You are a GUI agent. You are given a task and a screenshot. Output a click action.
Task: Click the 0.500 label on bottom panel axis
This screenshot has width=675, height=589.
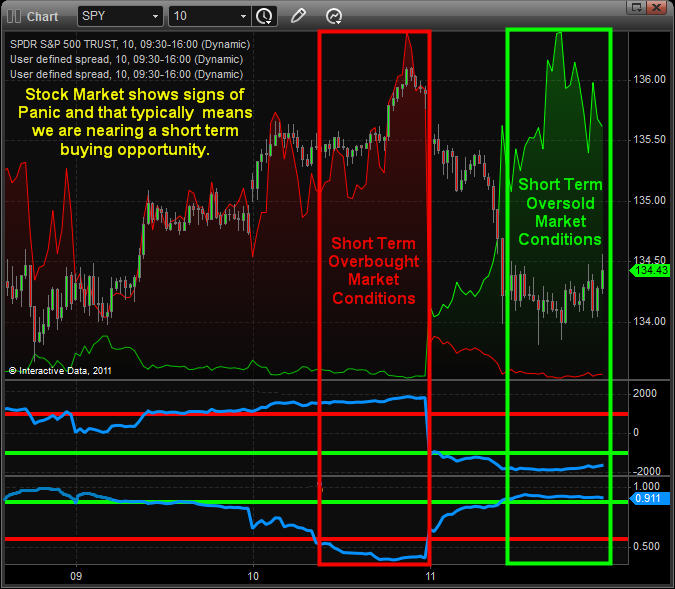(647, 546)
